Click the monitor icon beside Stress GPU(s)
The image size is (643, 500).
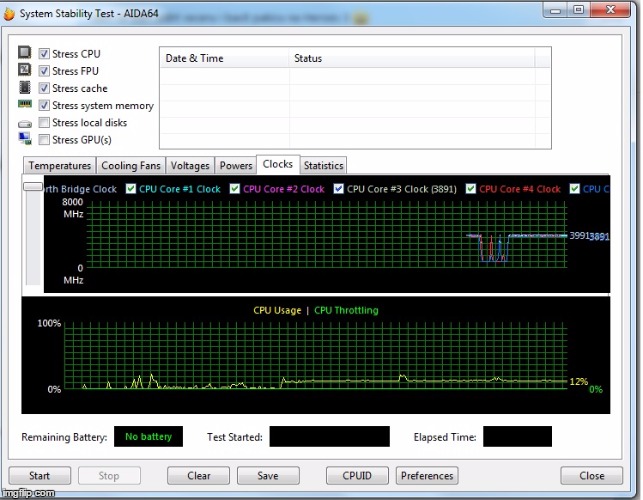(25, 139)
